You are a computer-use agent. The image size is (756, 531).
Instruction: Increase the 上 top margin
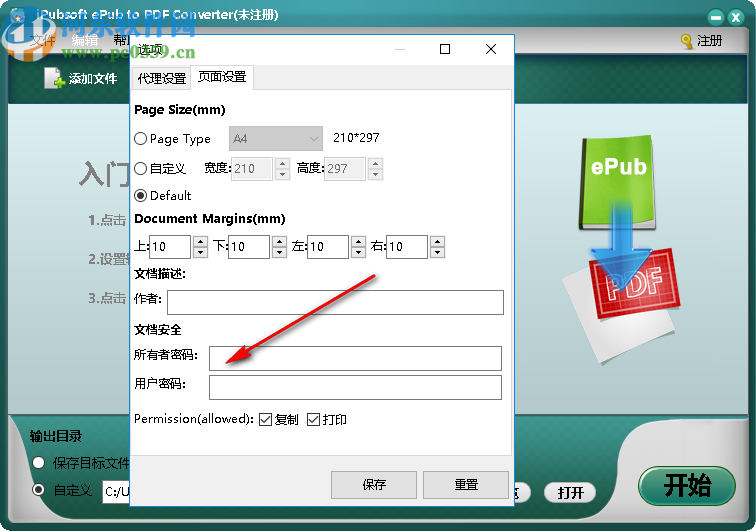point(201,241)
